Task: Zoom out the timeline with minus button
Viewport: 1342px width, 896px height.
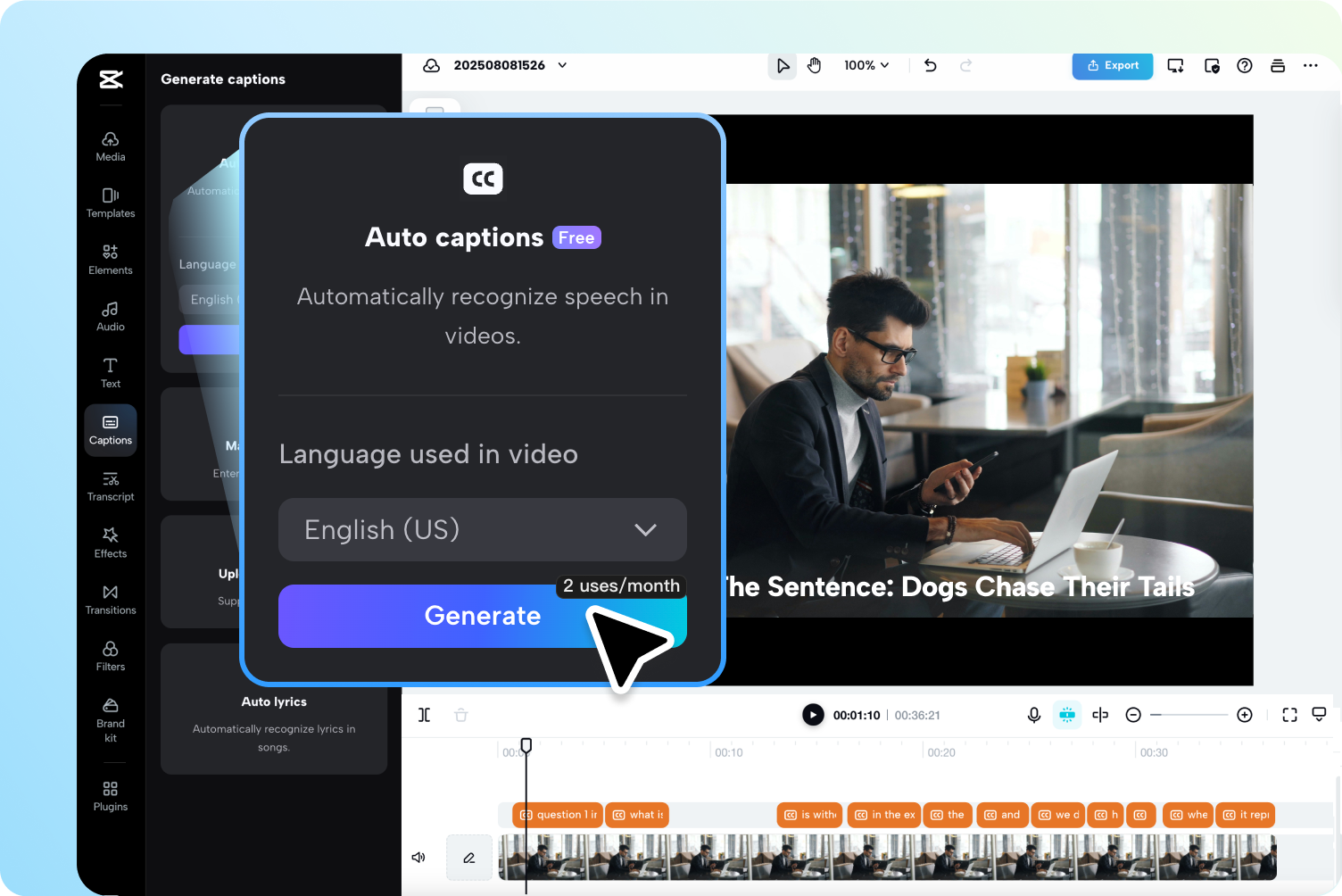Action: point(1133,715)
